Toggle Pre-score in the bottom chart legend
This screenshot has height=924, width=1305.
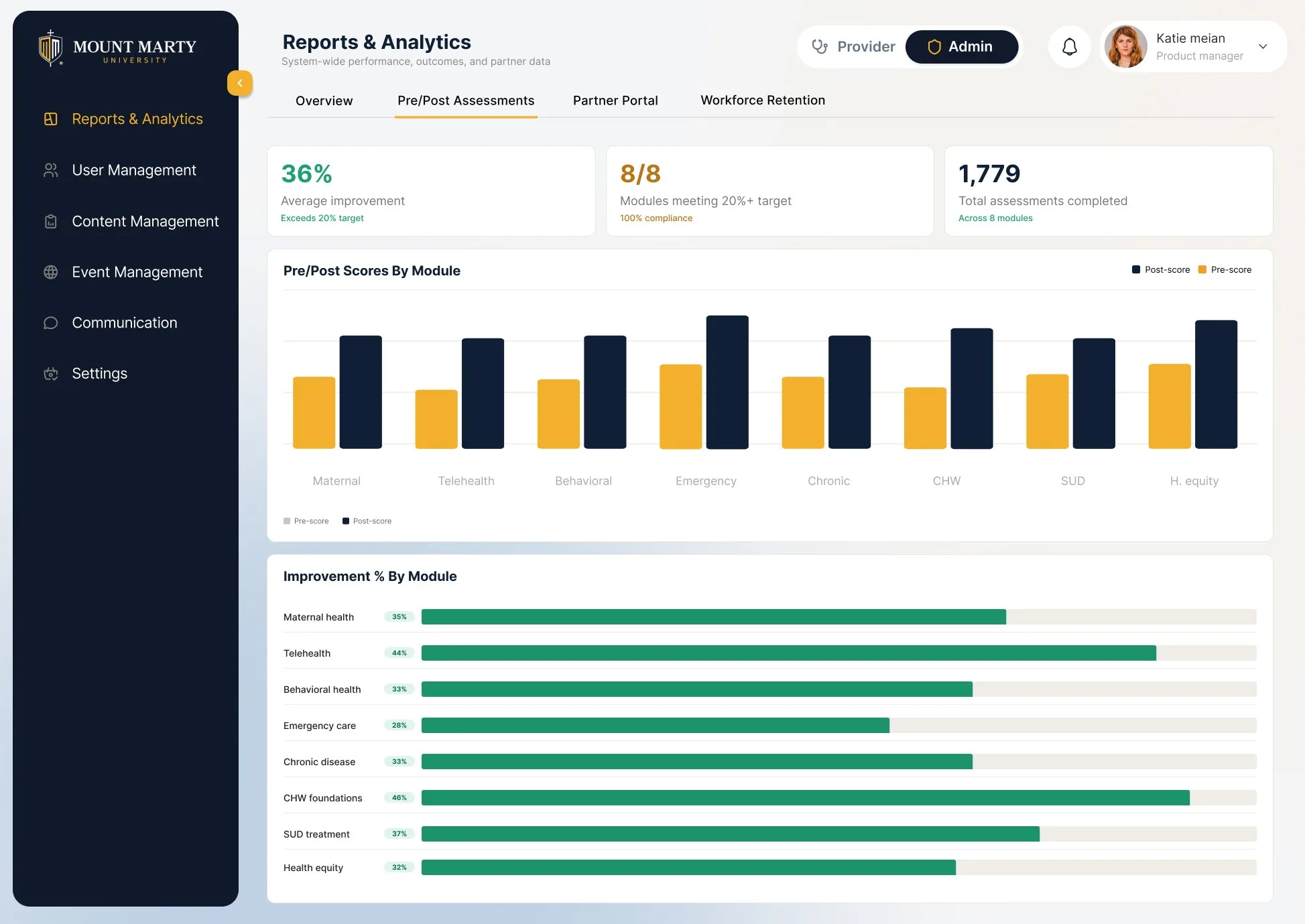[x=306, y=521]
